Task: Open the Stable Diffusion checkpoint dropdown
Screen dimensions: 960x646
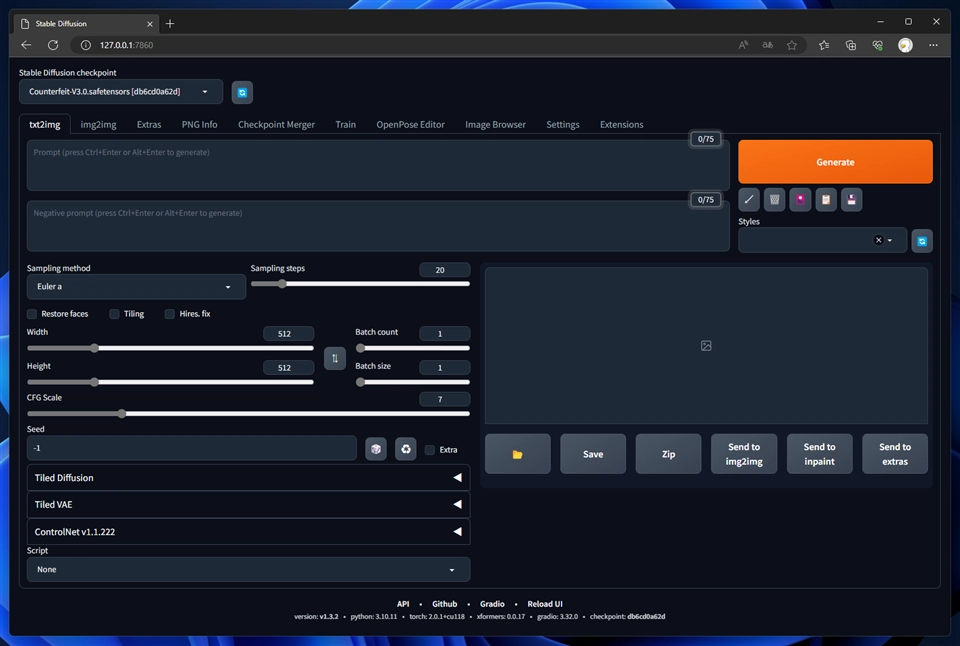Action: click(x=121, y=92)
